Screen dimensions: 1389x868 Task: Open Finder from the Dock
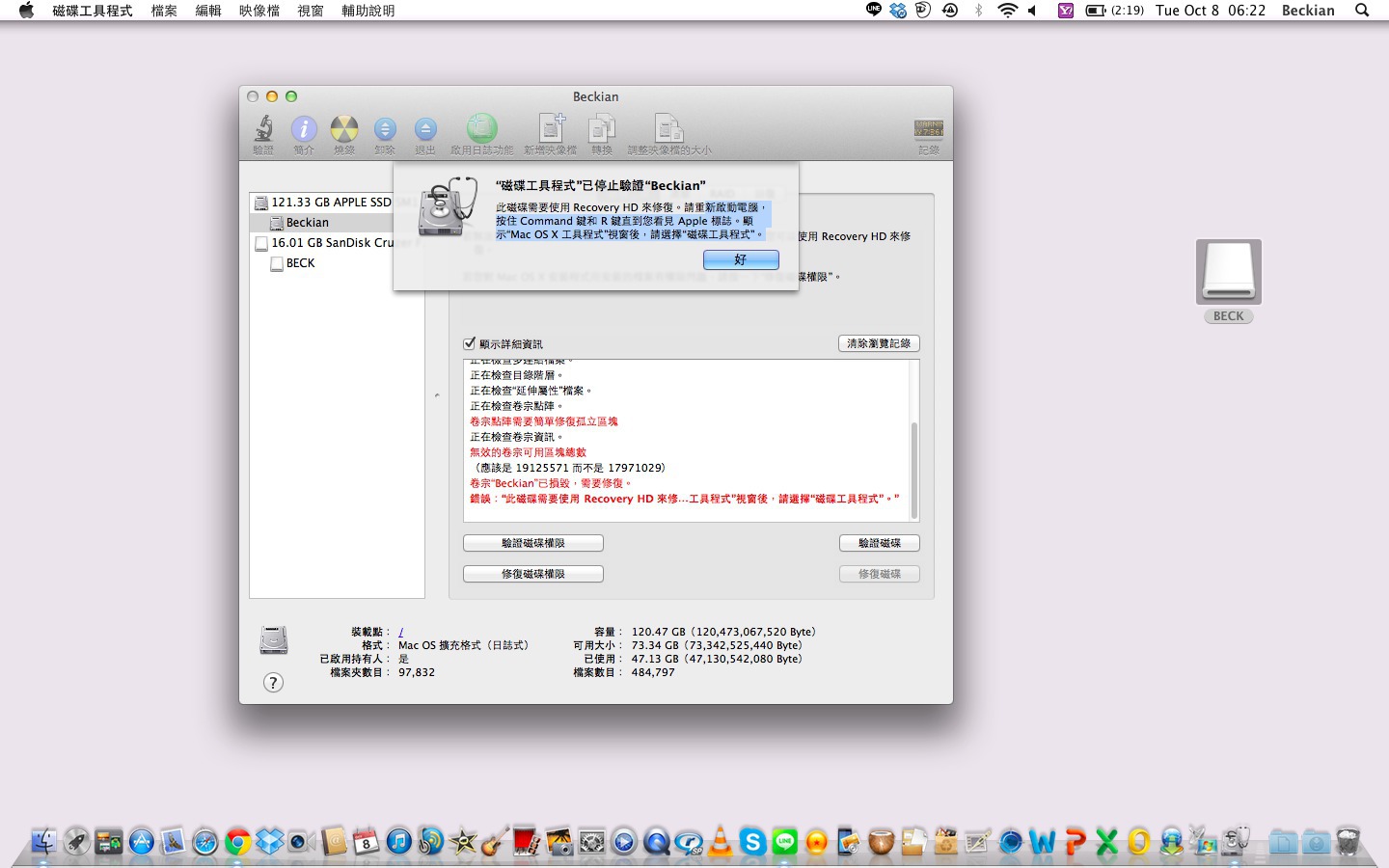coord(44,841)
